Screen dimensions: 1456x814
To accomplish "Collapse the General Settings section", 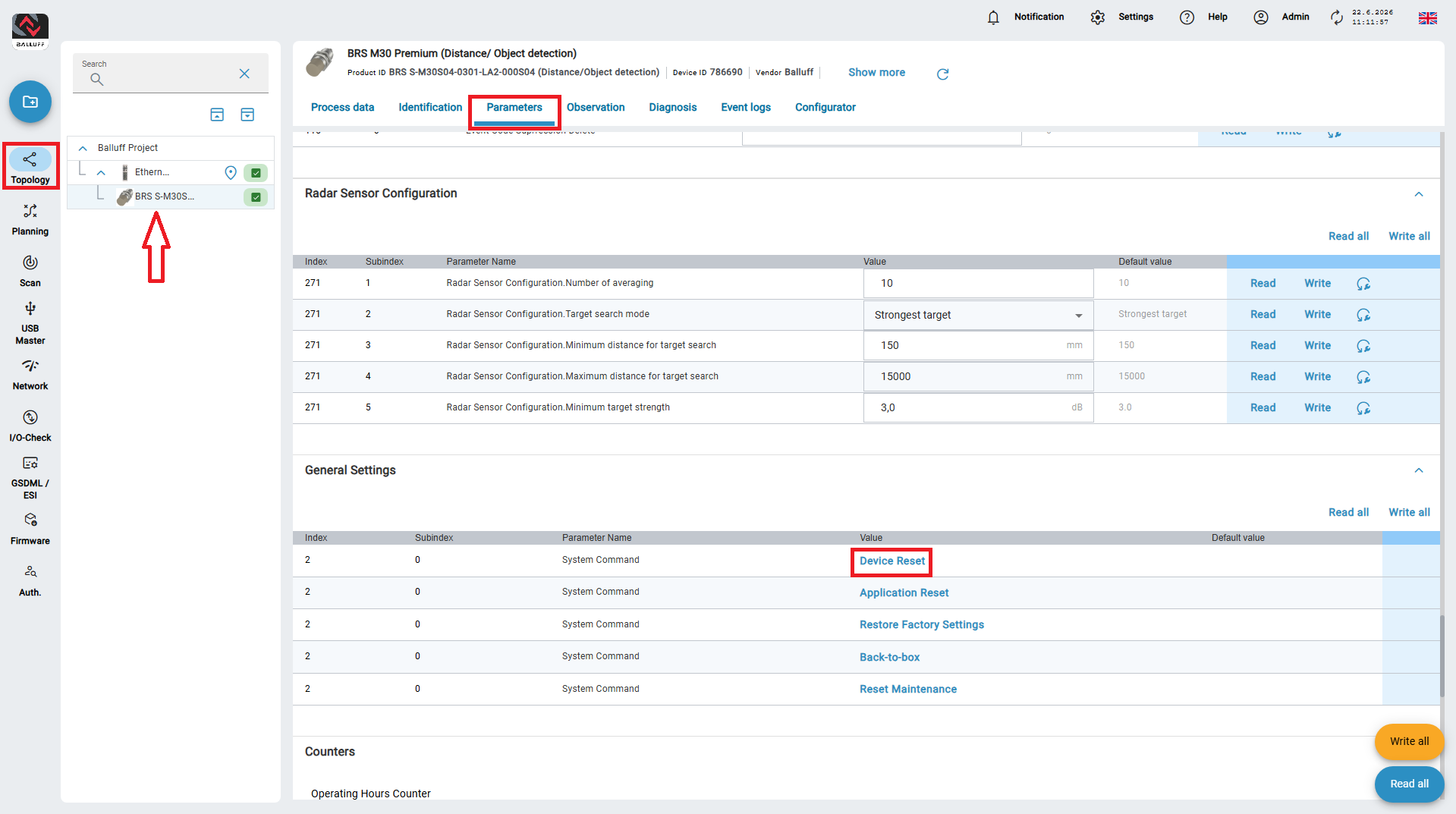I will point(1418,470).
